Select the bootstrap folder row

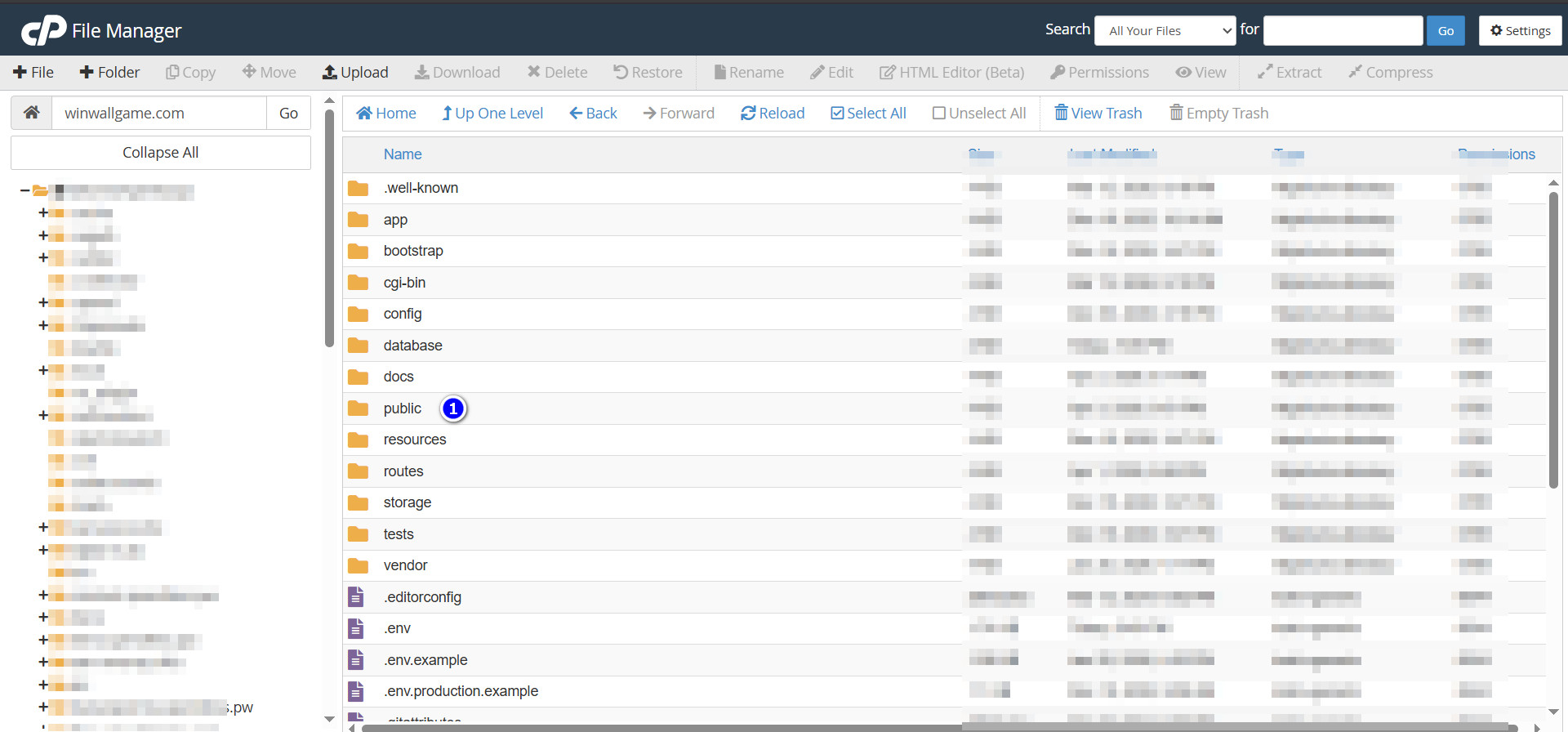click(x=944, y=251)
